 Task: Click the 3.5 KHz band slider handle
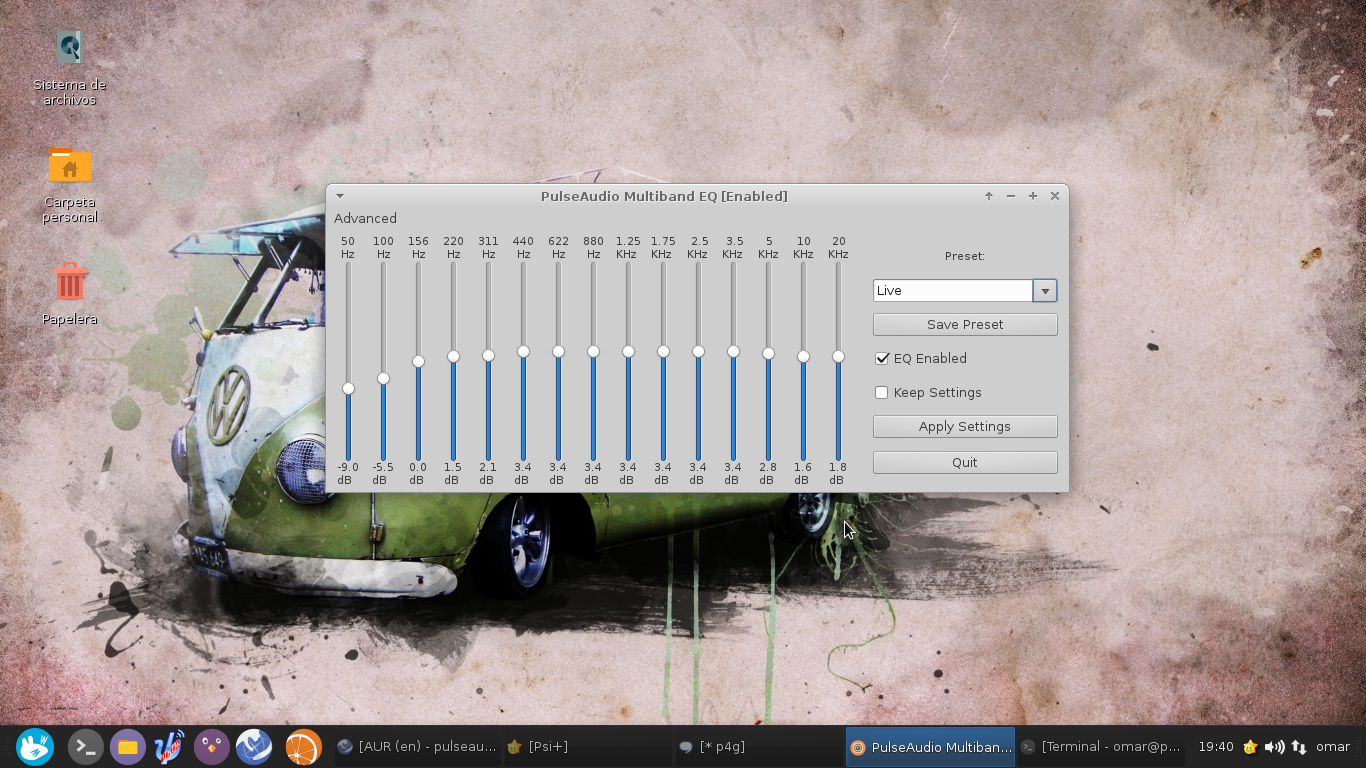pos(733,351)
